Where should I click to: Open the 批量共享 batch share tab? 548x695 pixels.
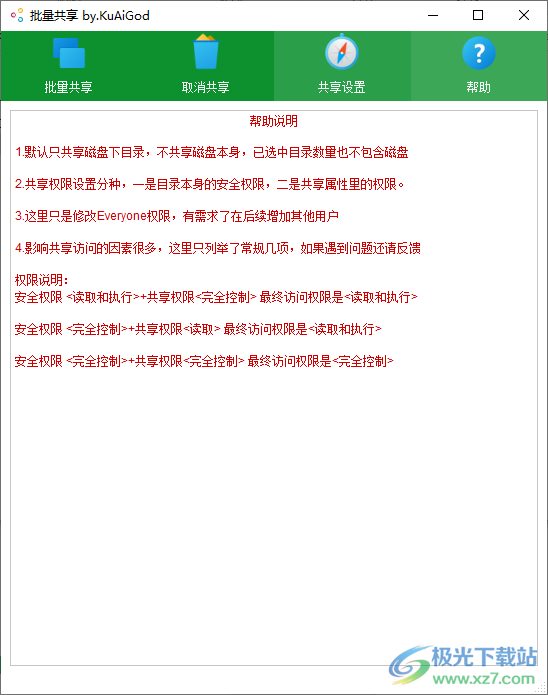click(69, 66)
